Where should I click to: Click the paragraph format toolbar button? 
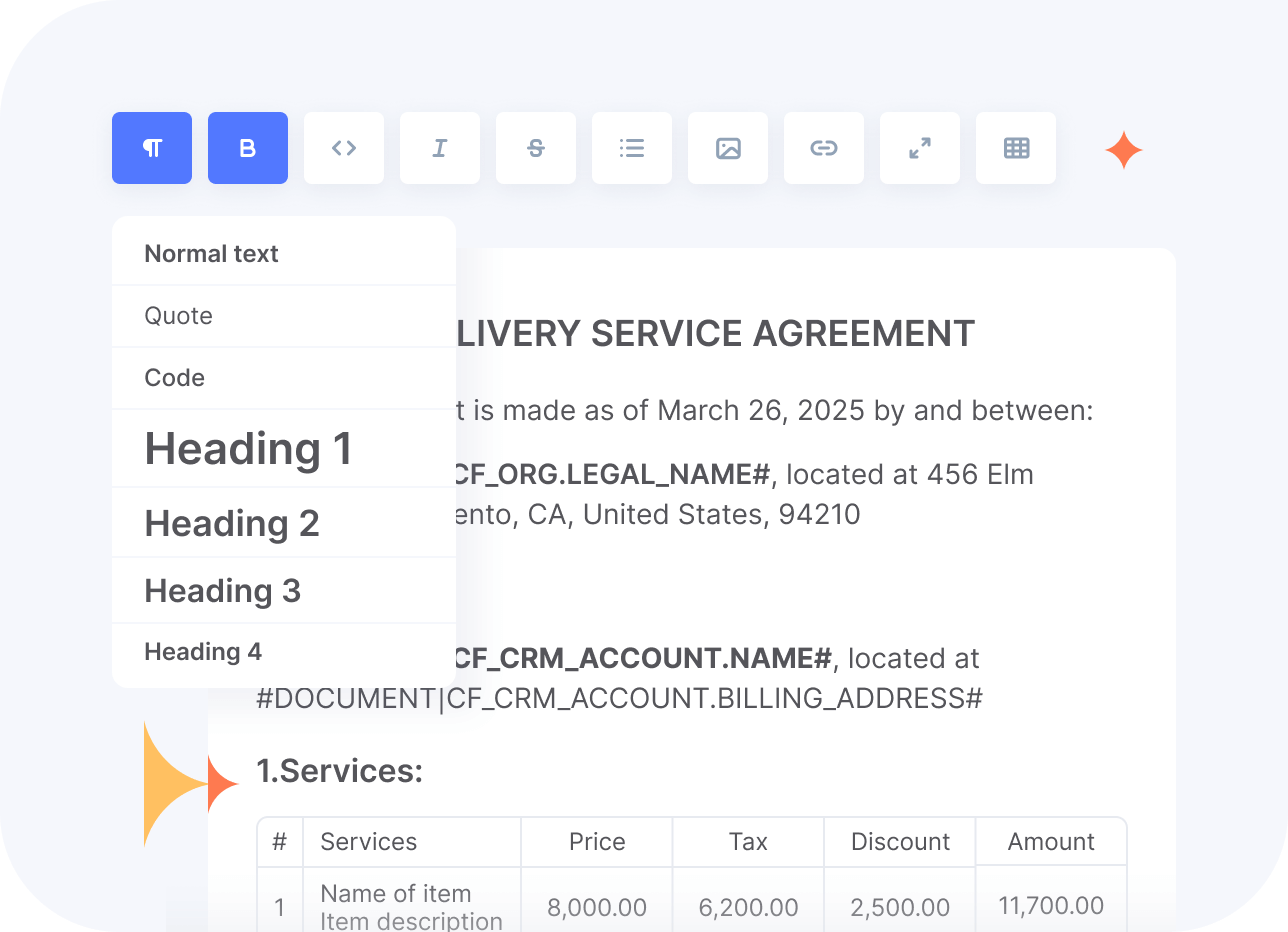[152, 148]
